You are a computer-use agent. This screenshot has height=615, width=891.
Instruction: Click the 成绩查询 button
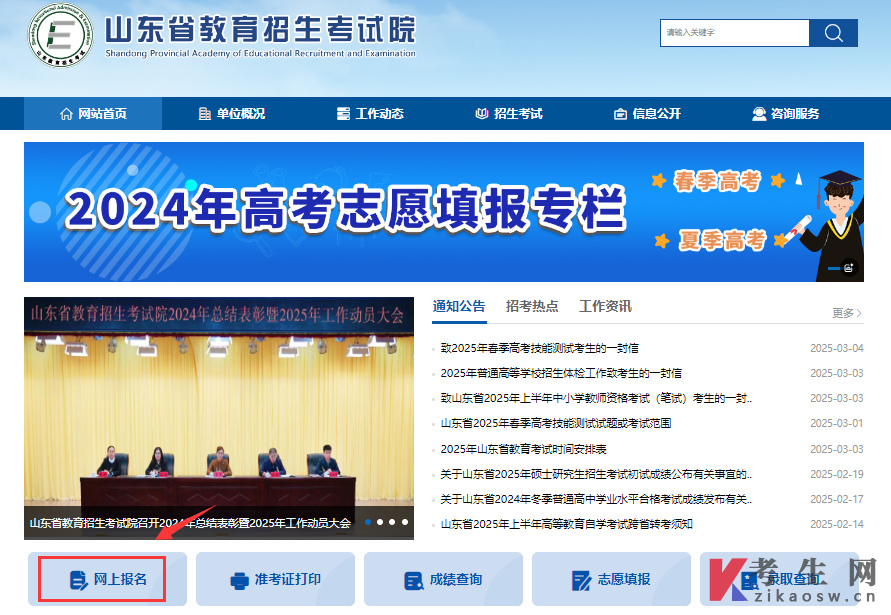[443, 579]
